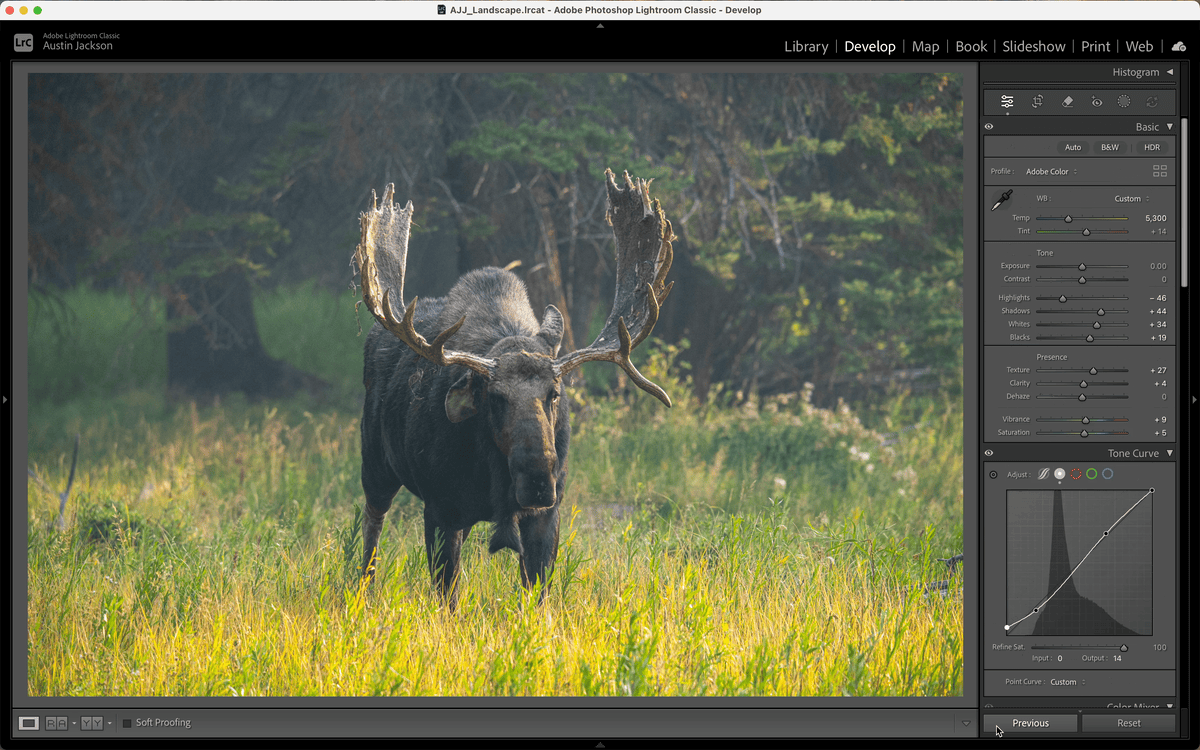Select the red channel curve icon

coord(1076,474)
